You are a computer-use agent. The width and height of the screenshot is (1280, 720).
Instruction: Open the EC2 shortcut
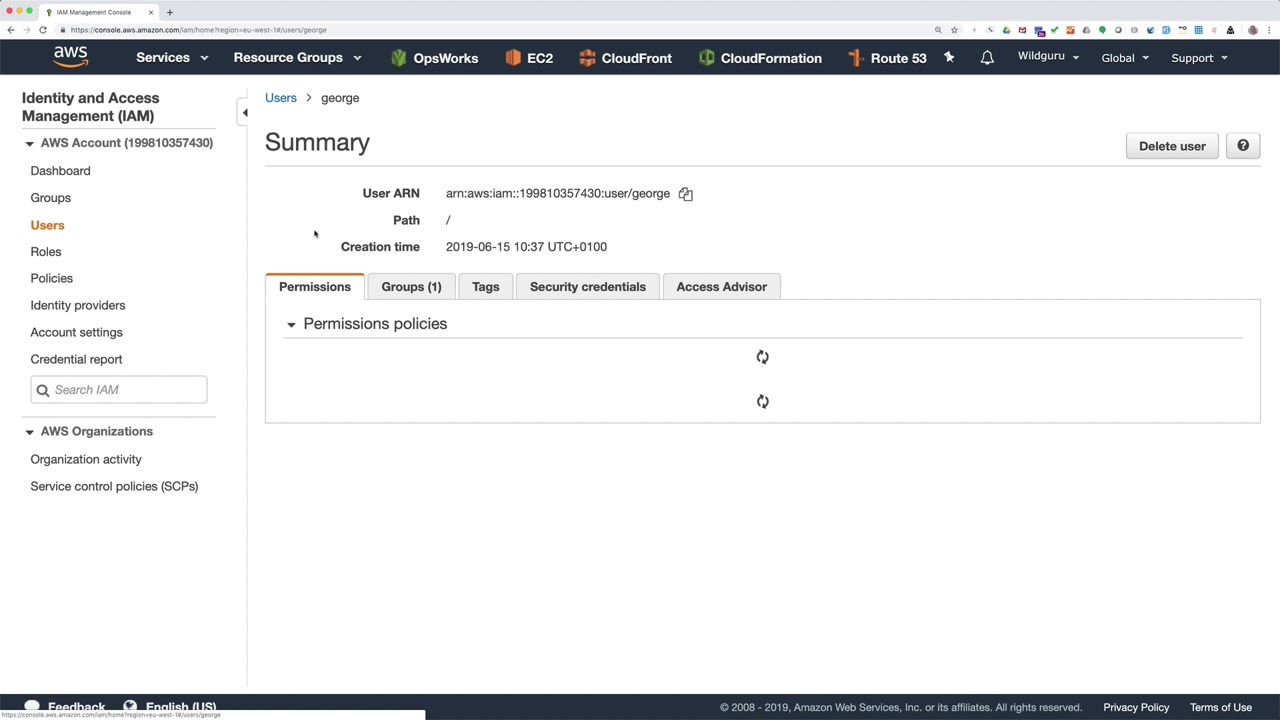[x=529, y=58]
